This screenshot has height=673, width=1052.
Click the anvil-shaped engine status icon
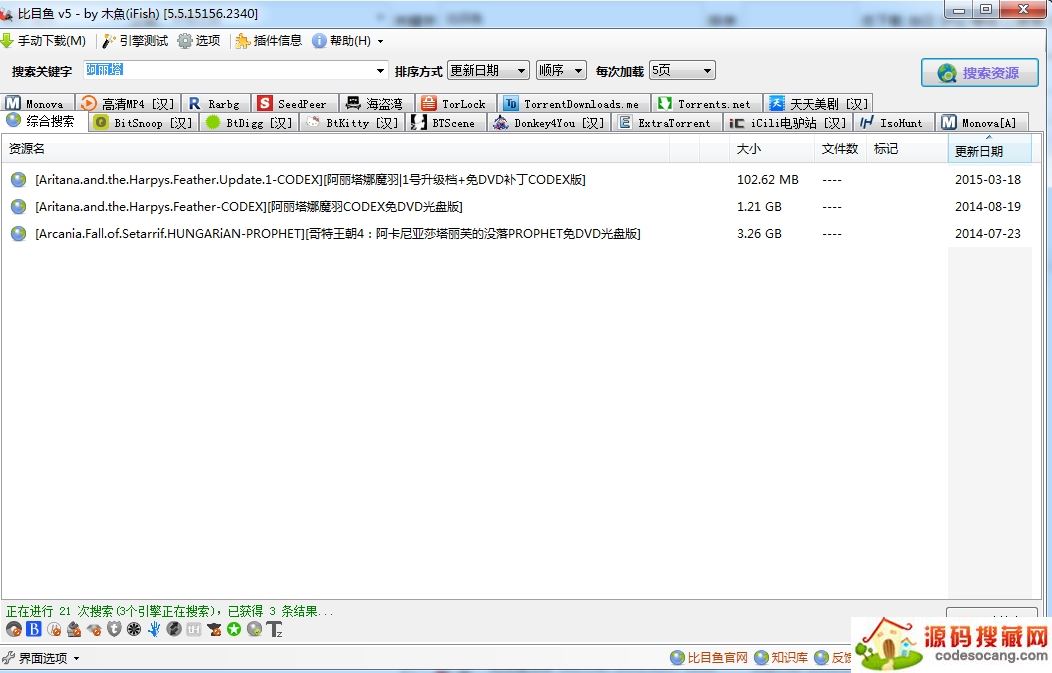(214, 629)
